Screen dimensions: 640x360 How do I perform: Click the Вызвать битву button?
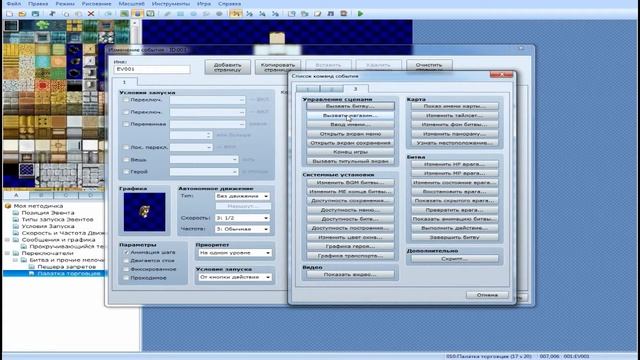click(350, 106)
